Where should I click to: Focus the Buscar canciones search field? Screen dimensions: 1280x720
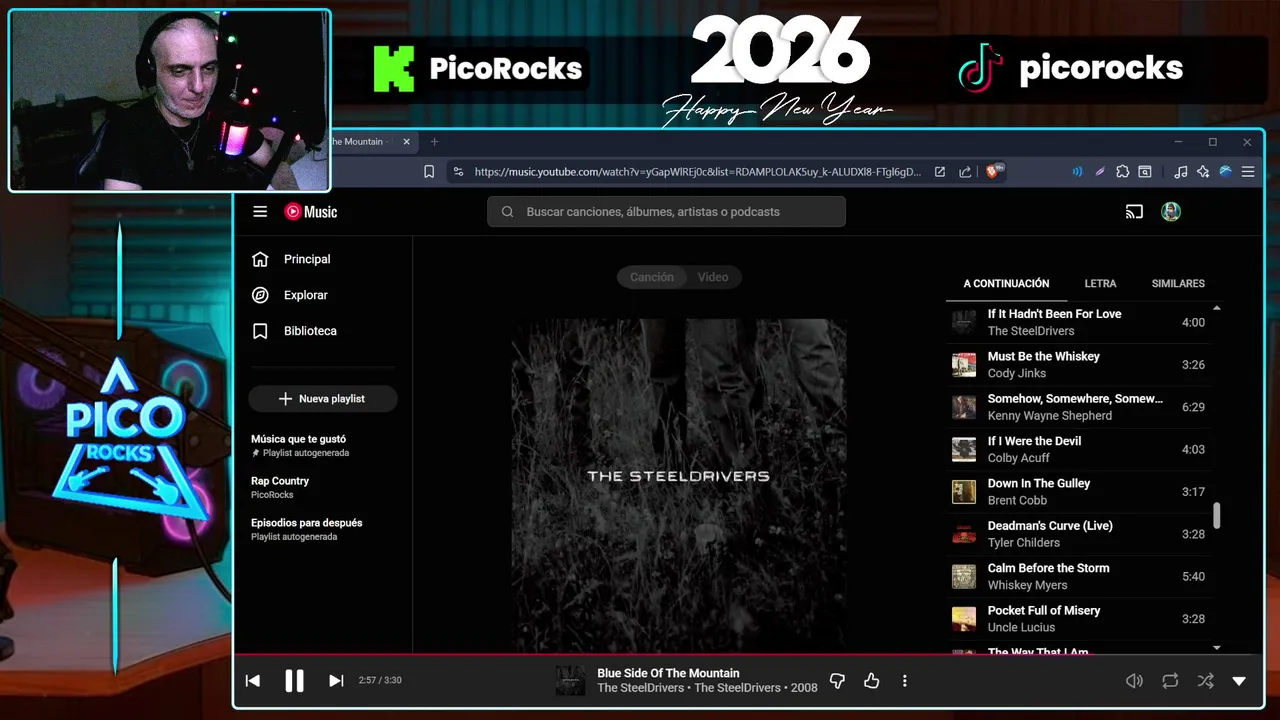click(666, 212)
